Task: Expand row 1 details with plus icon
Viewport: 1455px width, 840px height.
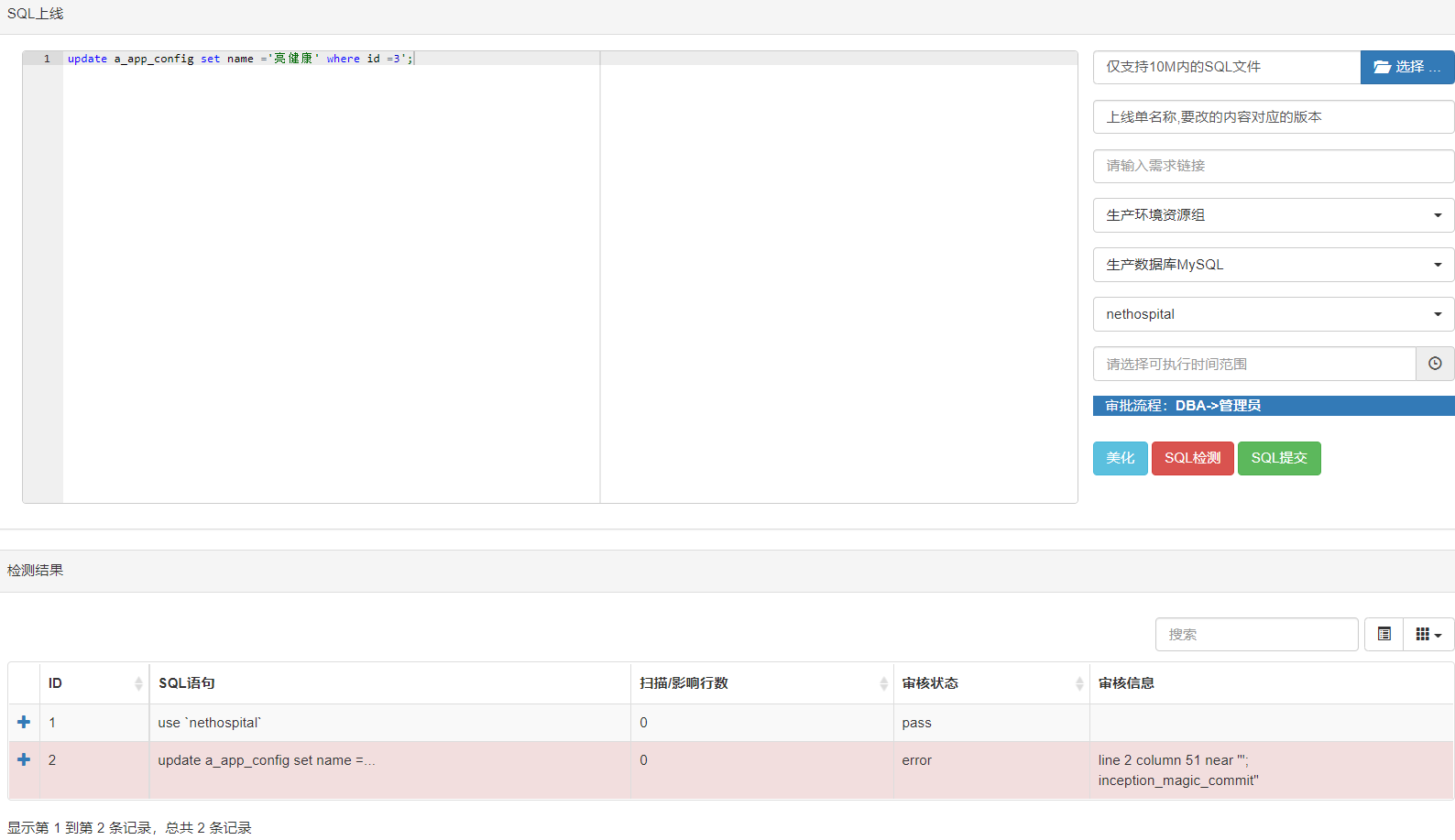Action: point(24,722)
